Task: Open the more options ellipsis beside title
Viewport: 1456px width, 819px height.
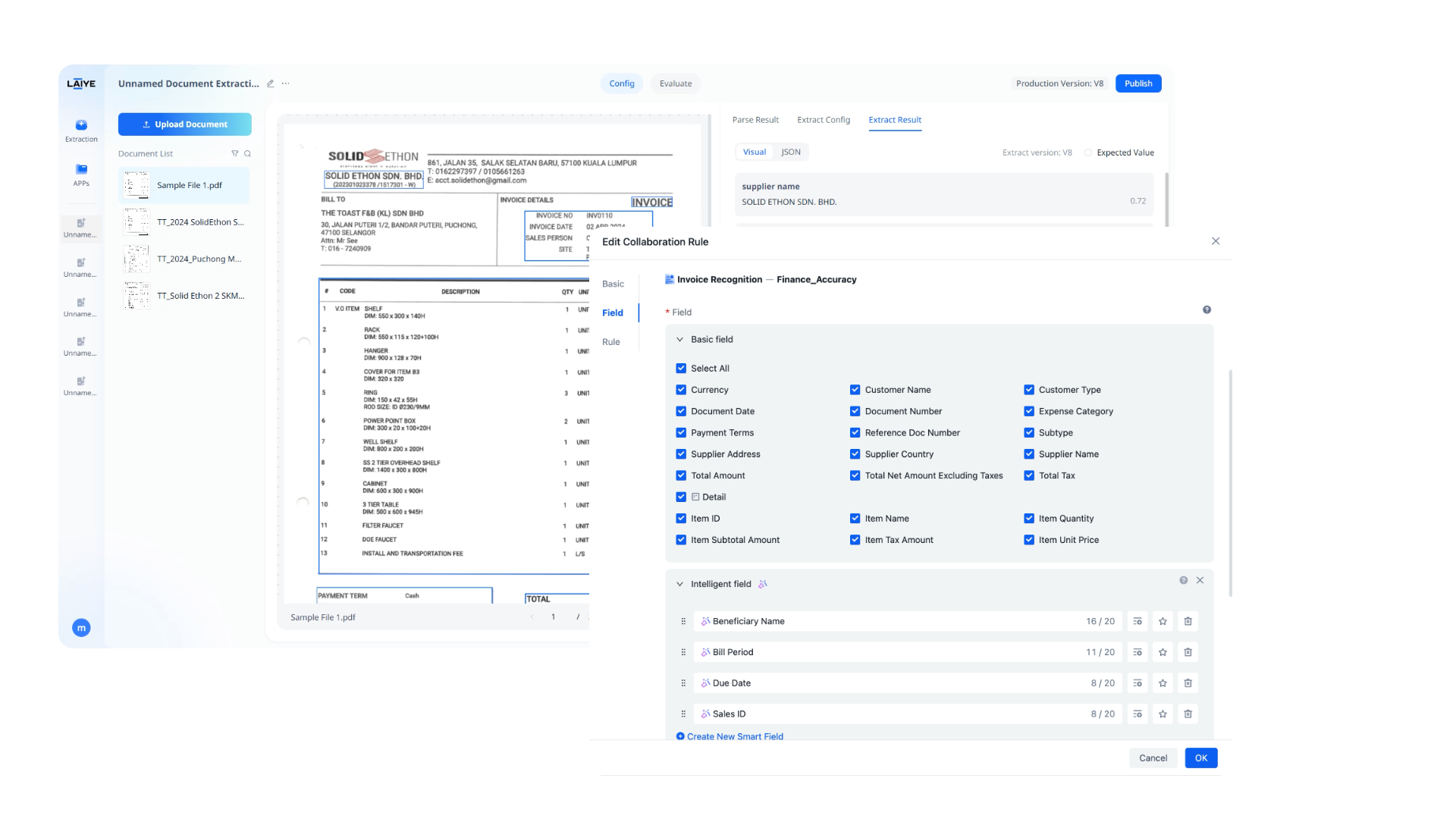Action: pyautogui.click(x=286, y=83)
